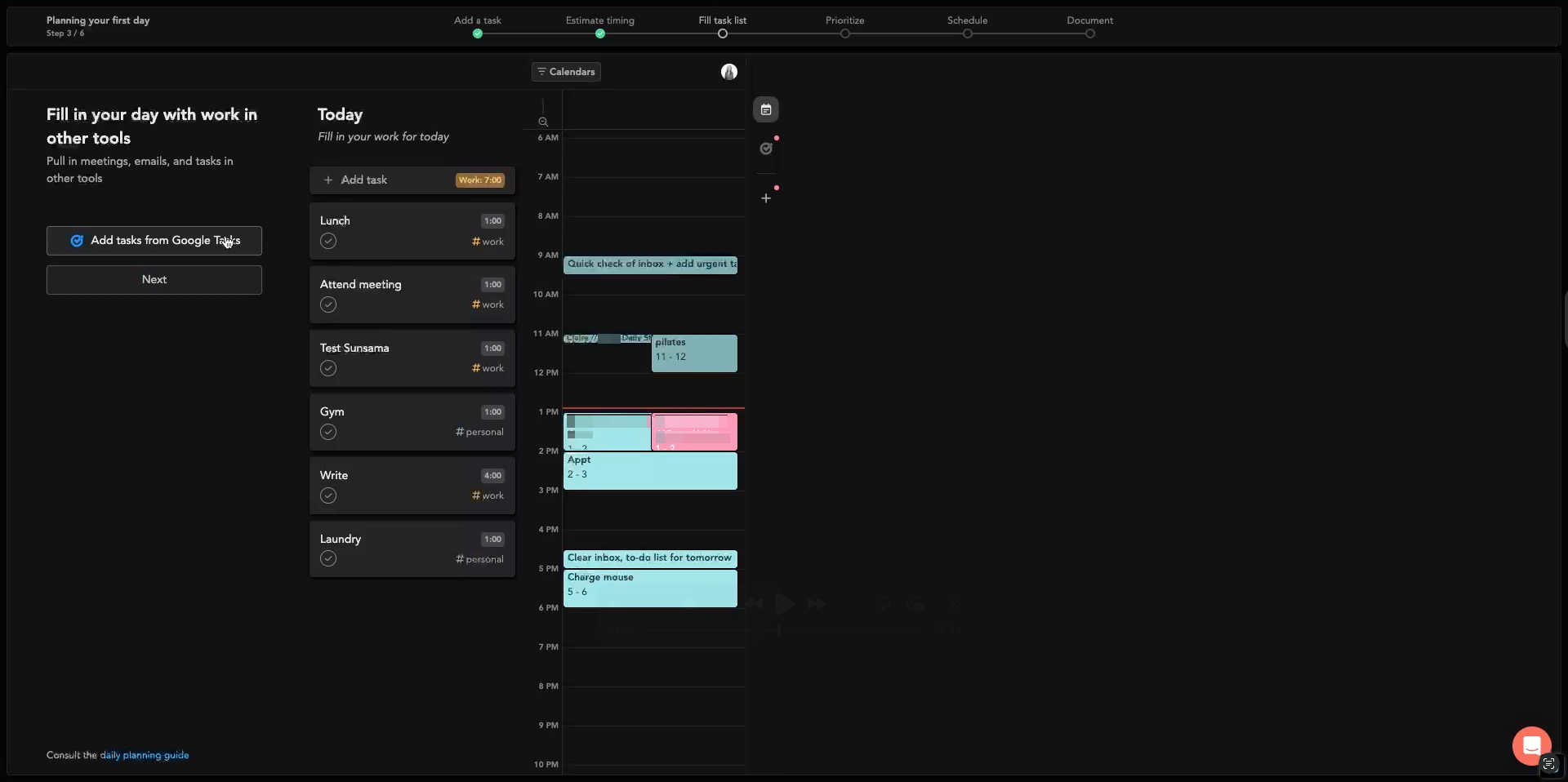Image resolution: width=1568 pixels, height=782 pixels.
Task: Open the Laundry task card title
Action: coord(341,539)
